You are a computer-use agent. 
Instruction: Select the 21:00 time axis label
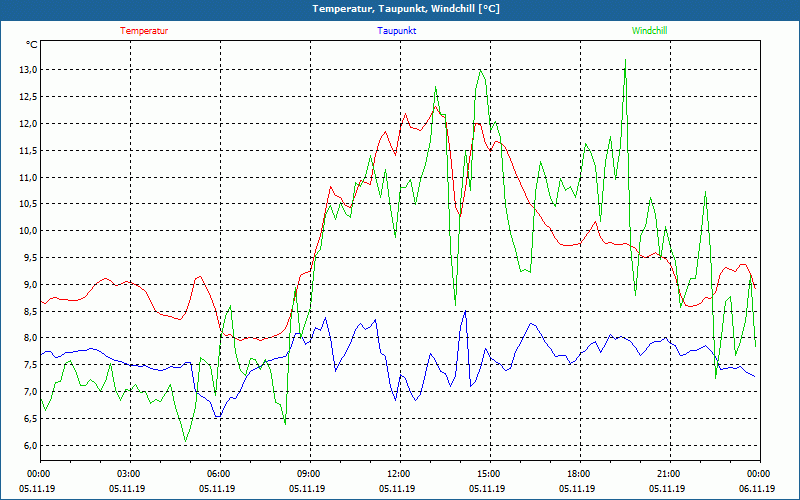coord(668,474)
